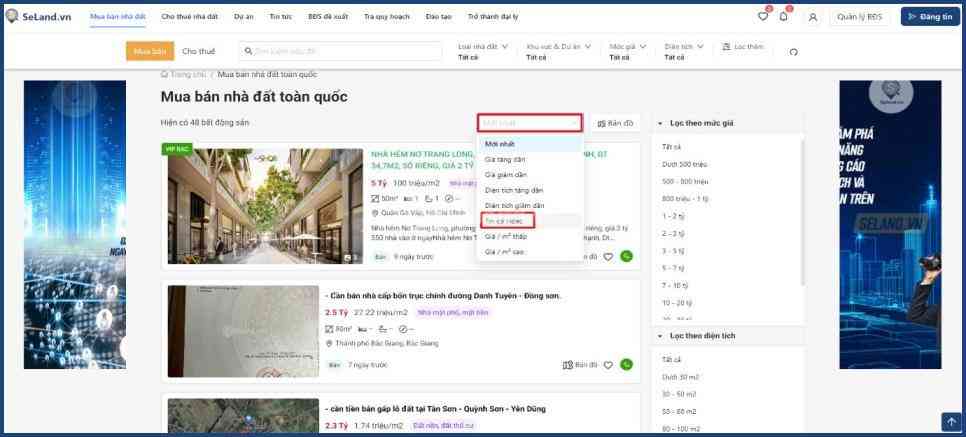Choose Giá tăng dần sort option
The height and width of the screenshot is (437, 966).
(505, 159)
